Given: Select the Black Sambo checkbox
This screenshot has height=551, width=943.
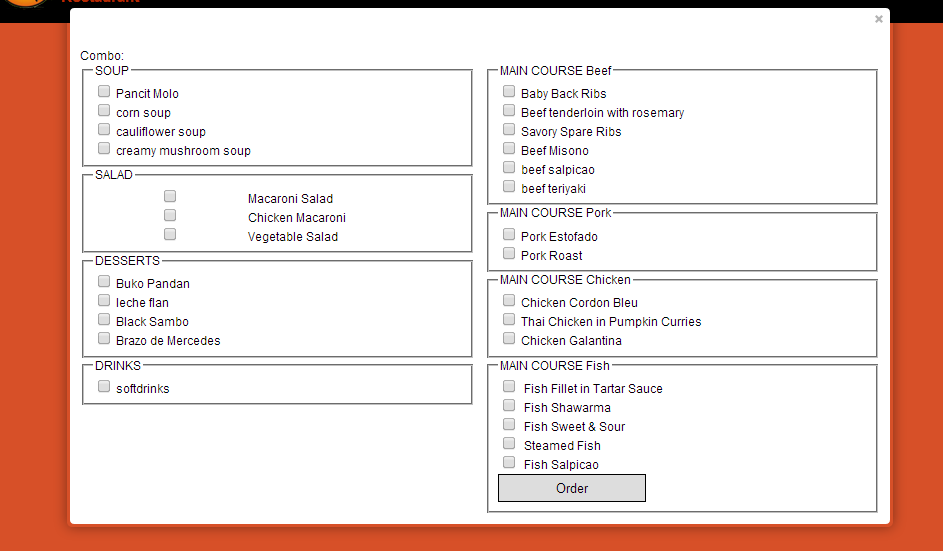Looking at the screenshot, I should click(104, 319).
